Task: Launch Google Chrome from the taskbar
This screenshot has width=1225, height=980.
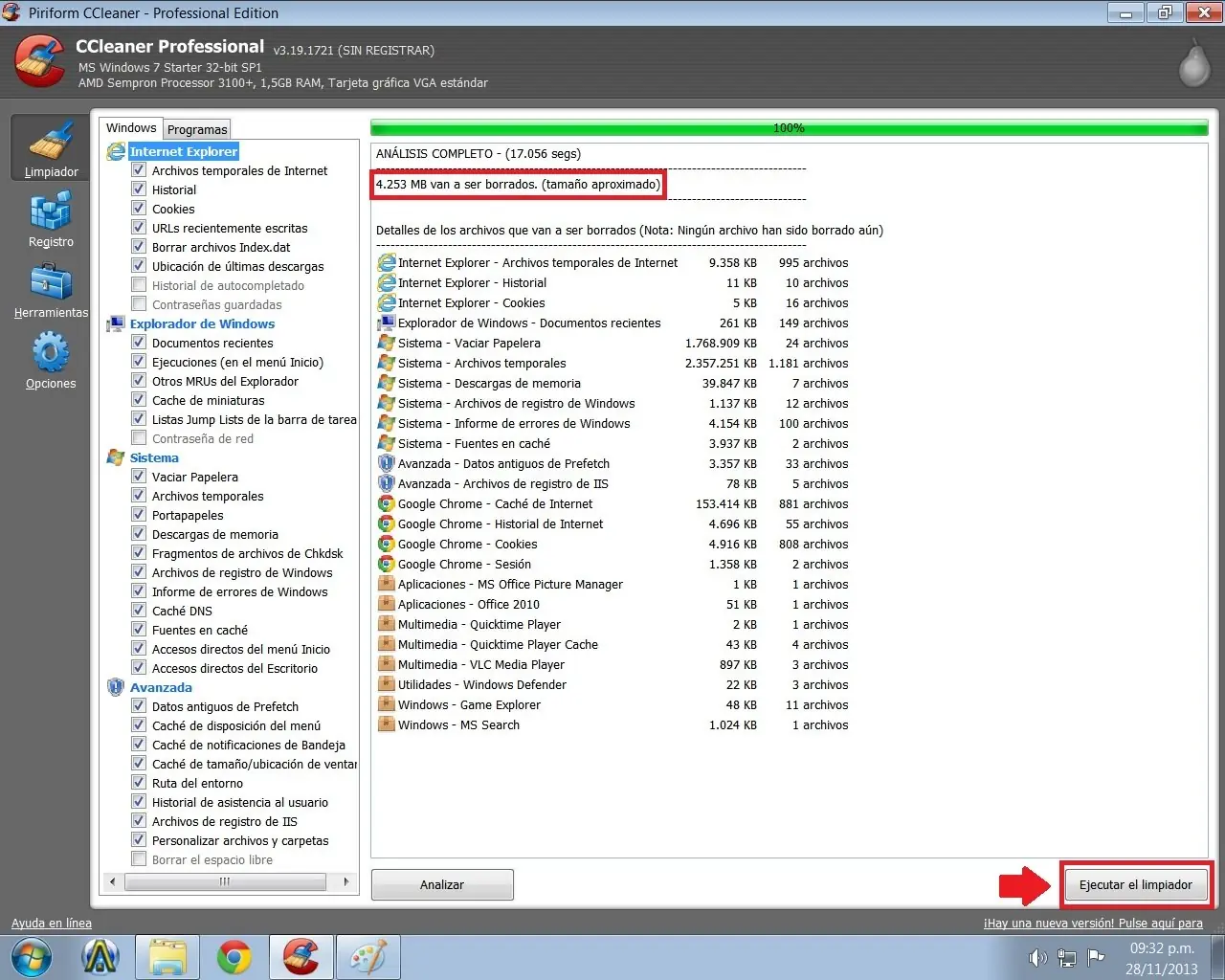Action: click(x=234, y=957)
